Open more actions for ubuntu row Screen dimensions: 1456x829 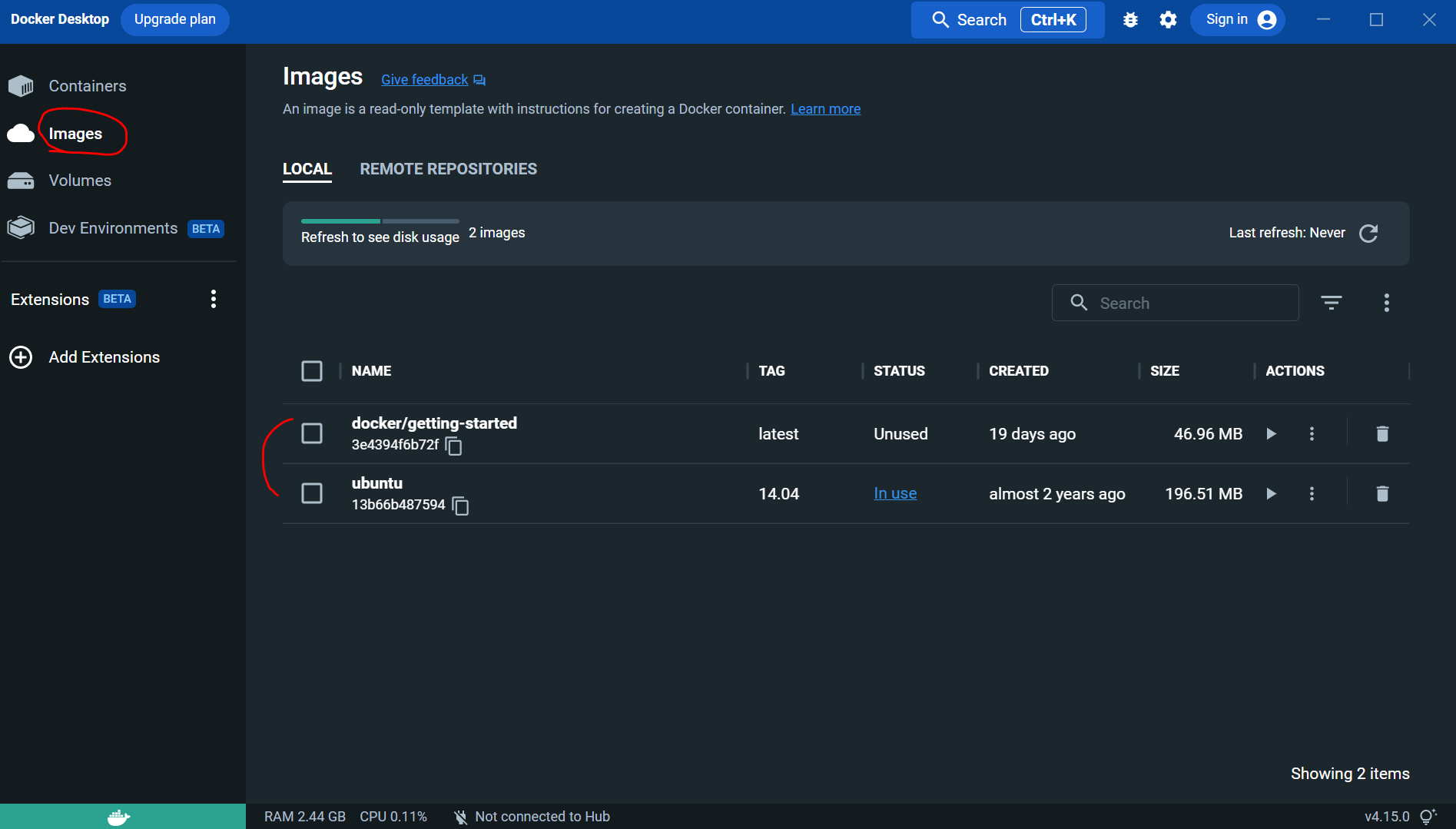coord(1312,494)
